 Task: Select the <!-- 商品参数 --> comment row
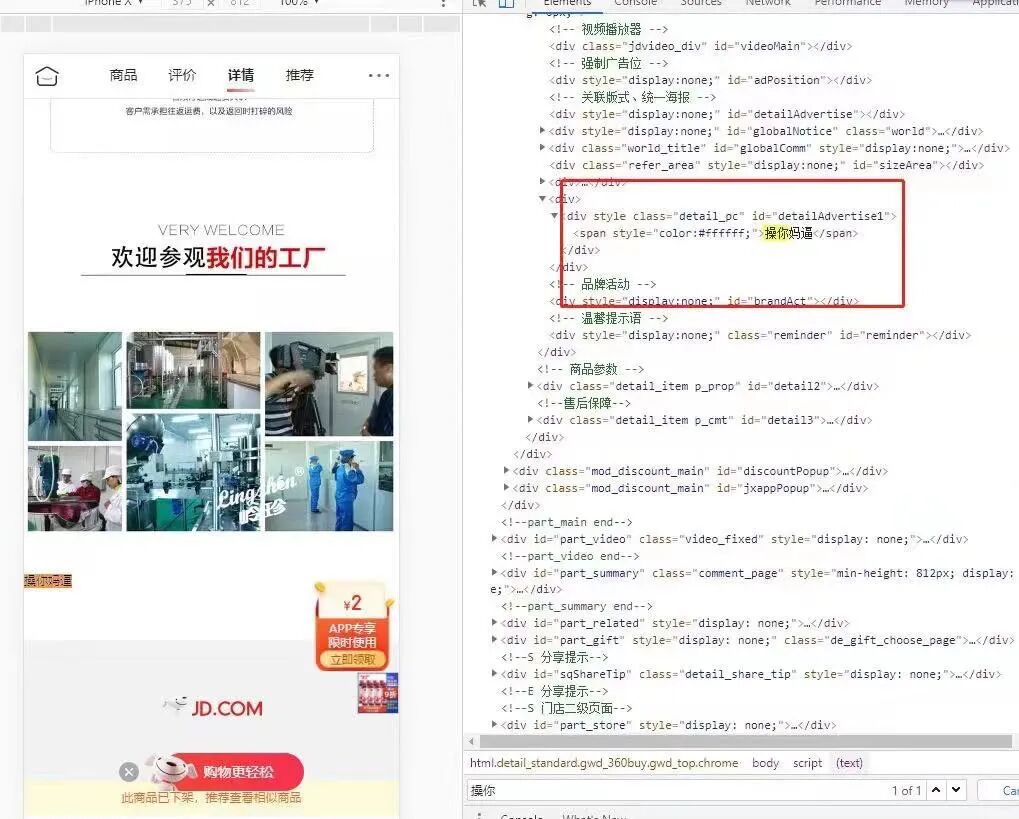(590, 369)
